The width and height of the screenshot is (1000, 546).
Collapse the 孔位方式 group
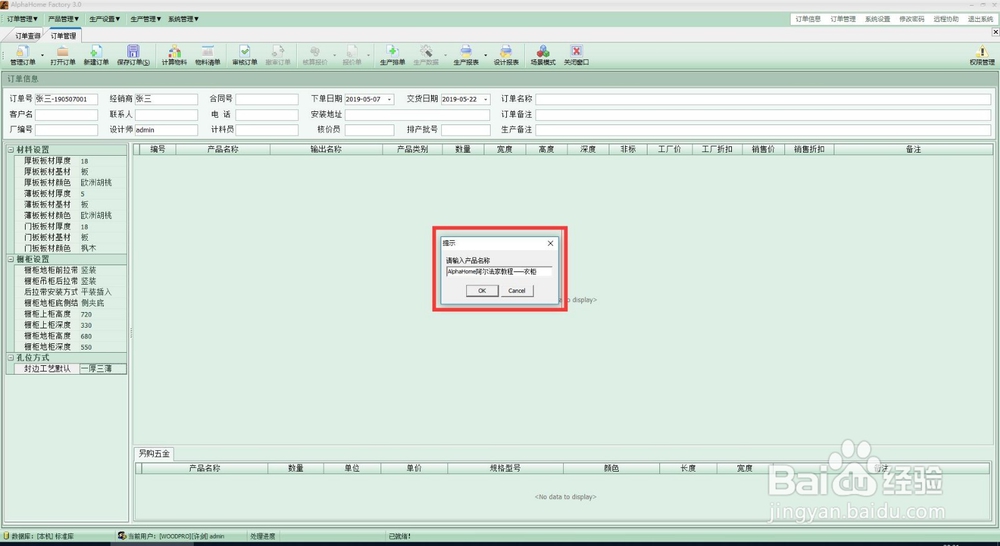coord(11,358)
